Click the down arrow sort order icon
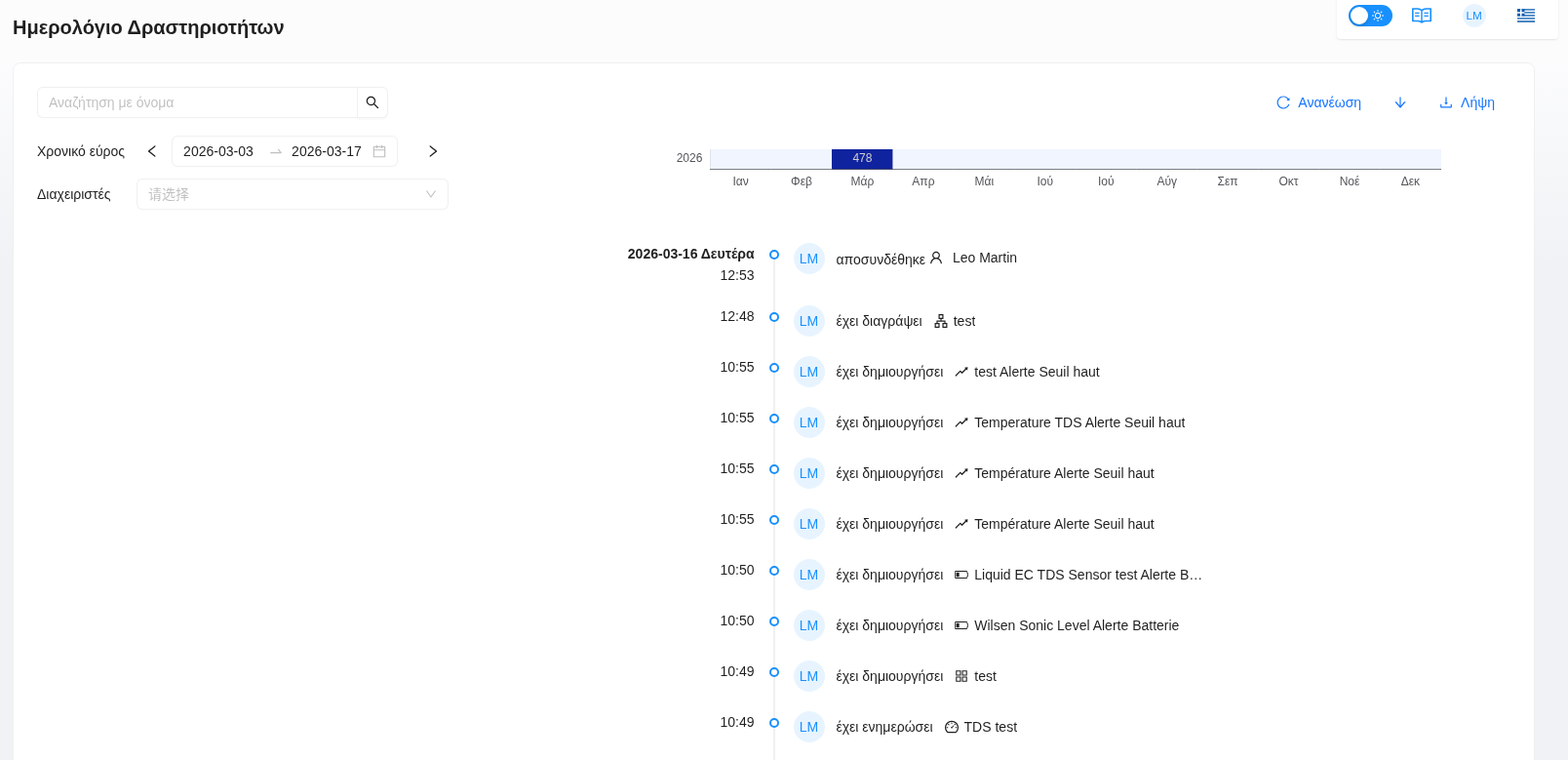1568x760 pixels. click(1400, 102)
